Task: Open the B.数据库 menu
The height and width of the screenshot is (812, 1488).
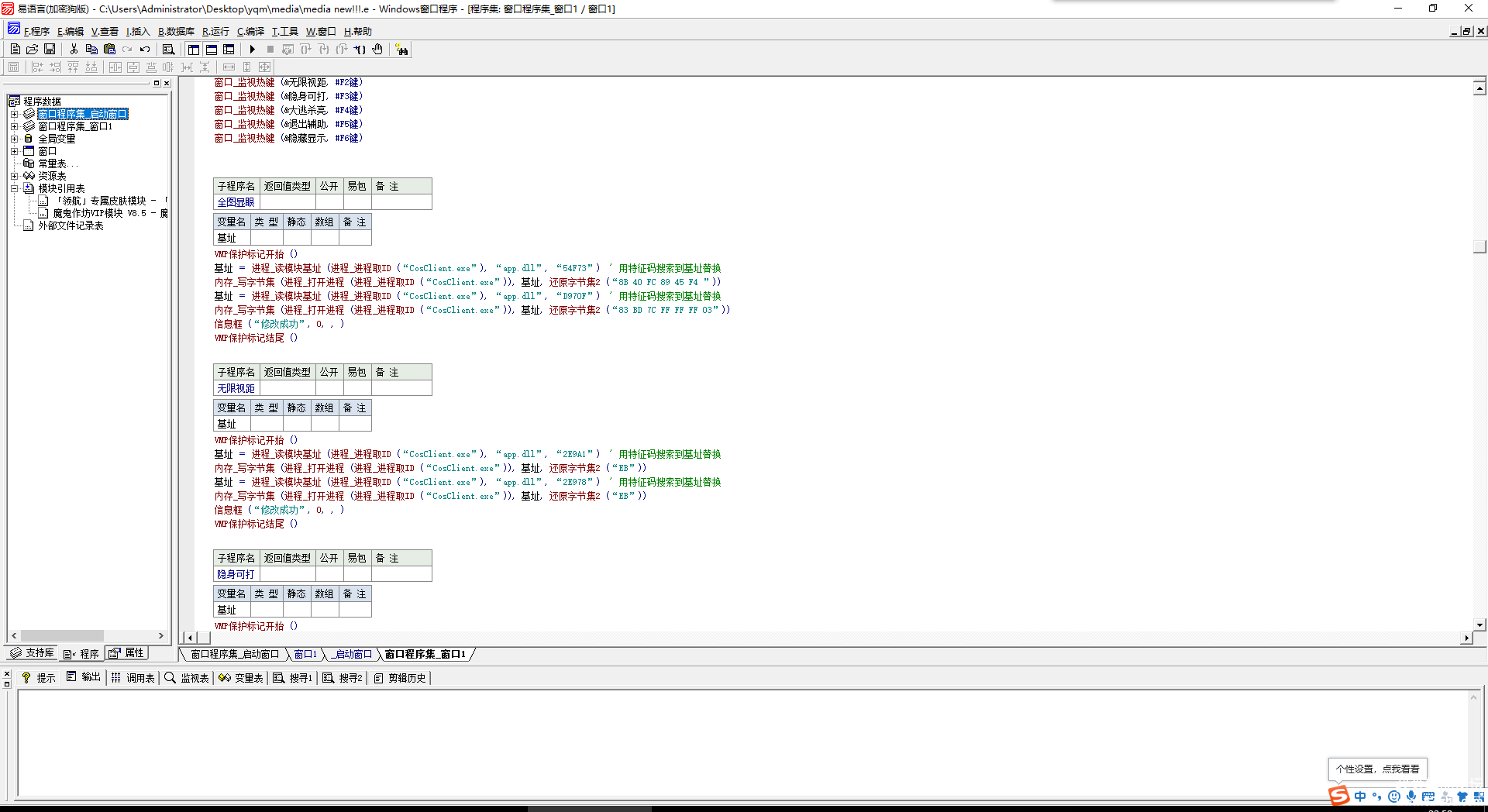Action: click(176, 32)
